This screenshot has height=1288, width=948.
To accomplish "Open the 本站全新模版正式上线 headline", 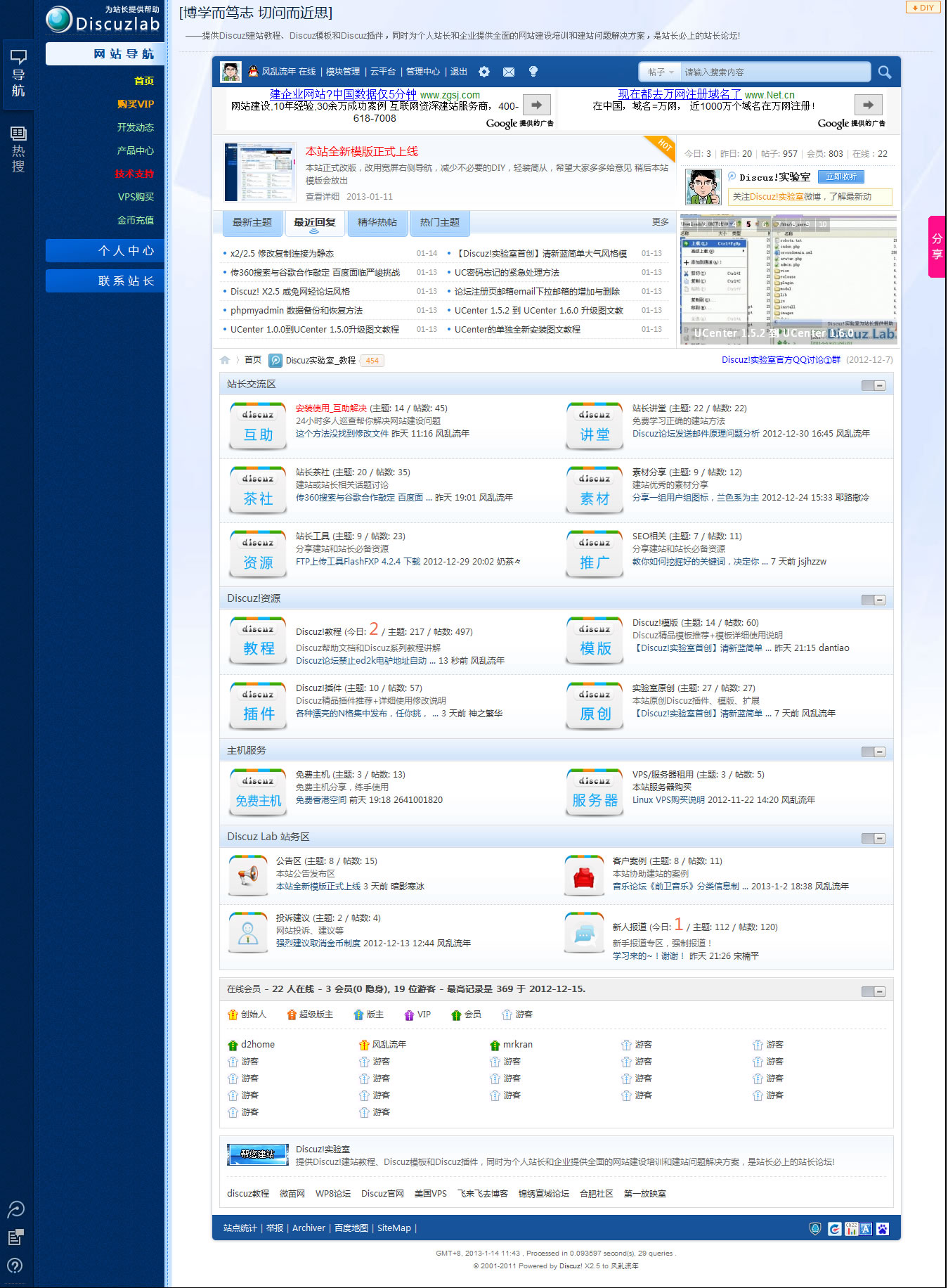I will [x=362, y=152].
